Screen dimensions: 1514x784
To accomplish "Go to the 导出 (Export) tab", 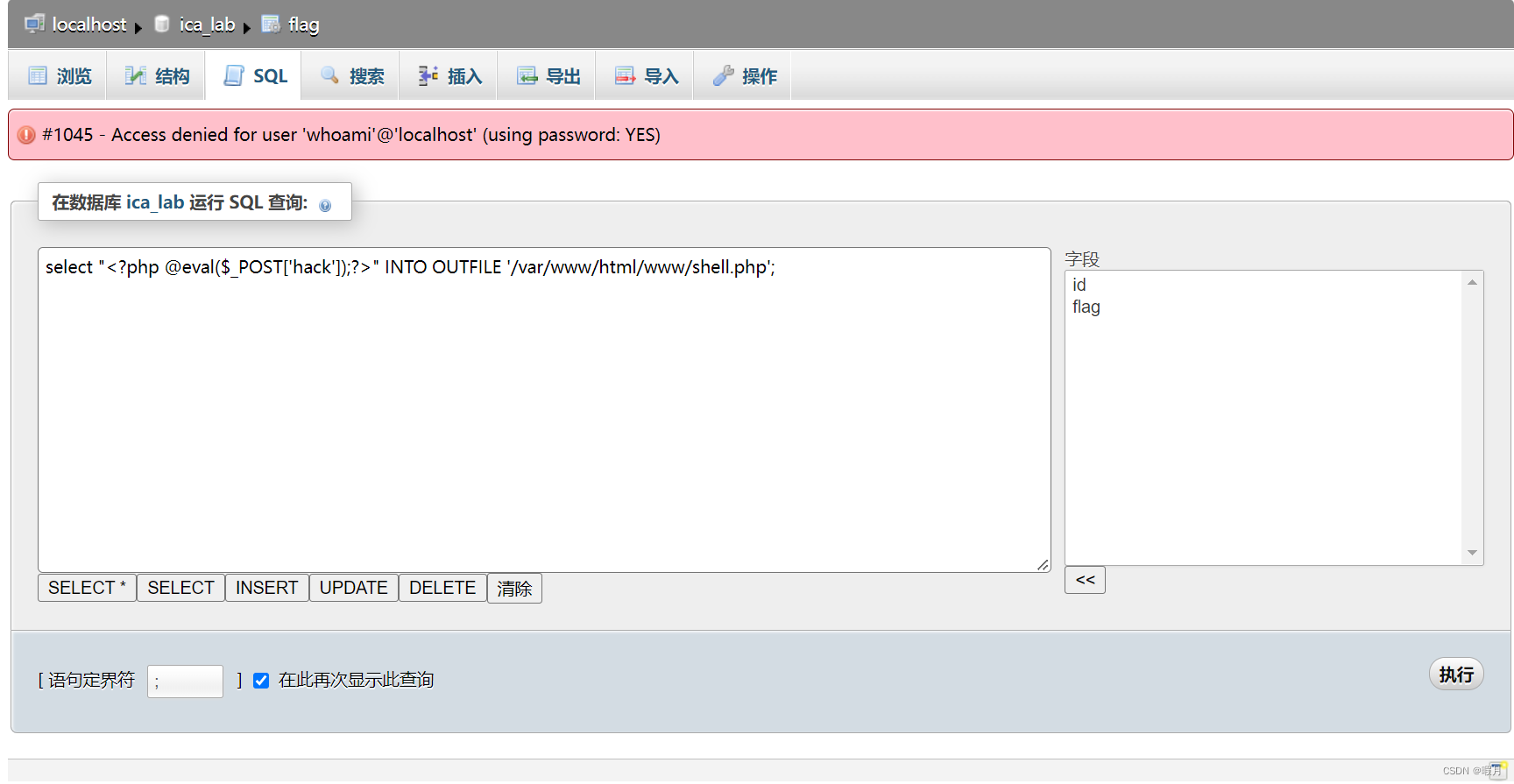I will [547, 76].
